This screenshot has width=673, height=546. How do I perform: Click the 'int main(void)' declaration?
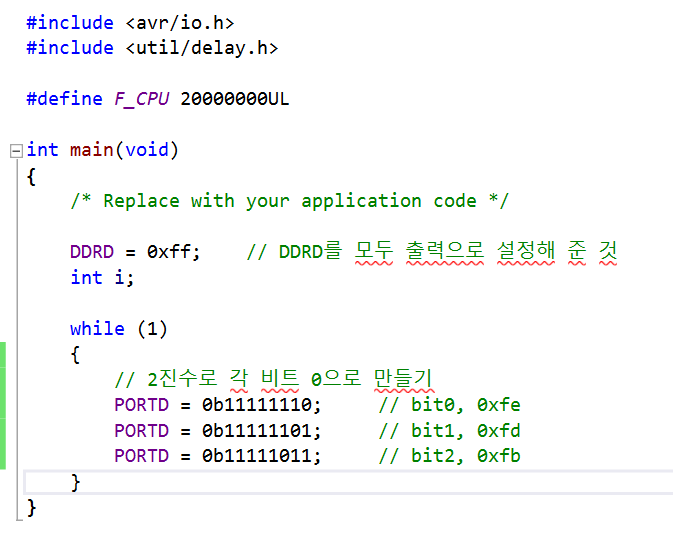(x=102, y=150)
